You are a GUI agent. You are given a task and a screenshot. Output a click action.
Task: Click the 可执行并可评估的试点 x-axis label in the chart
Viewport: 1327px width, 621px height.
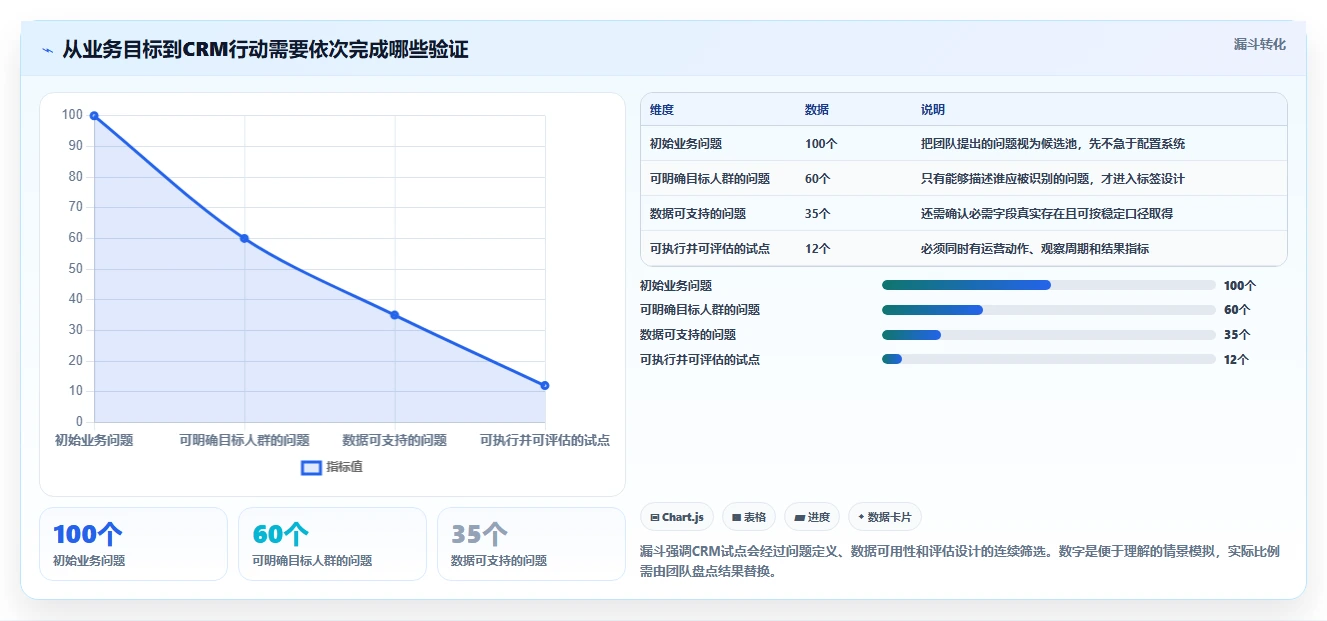[545, 440]
